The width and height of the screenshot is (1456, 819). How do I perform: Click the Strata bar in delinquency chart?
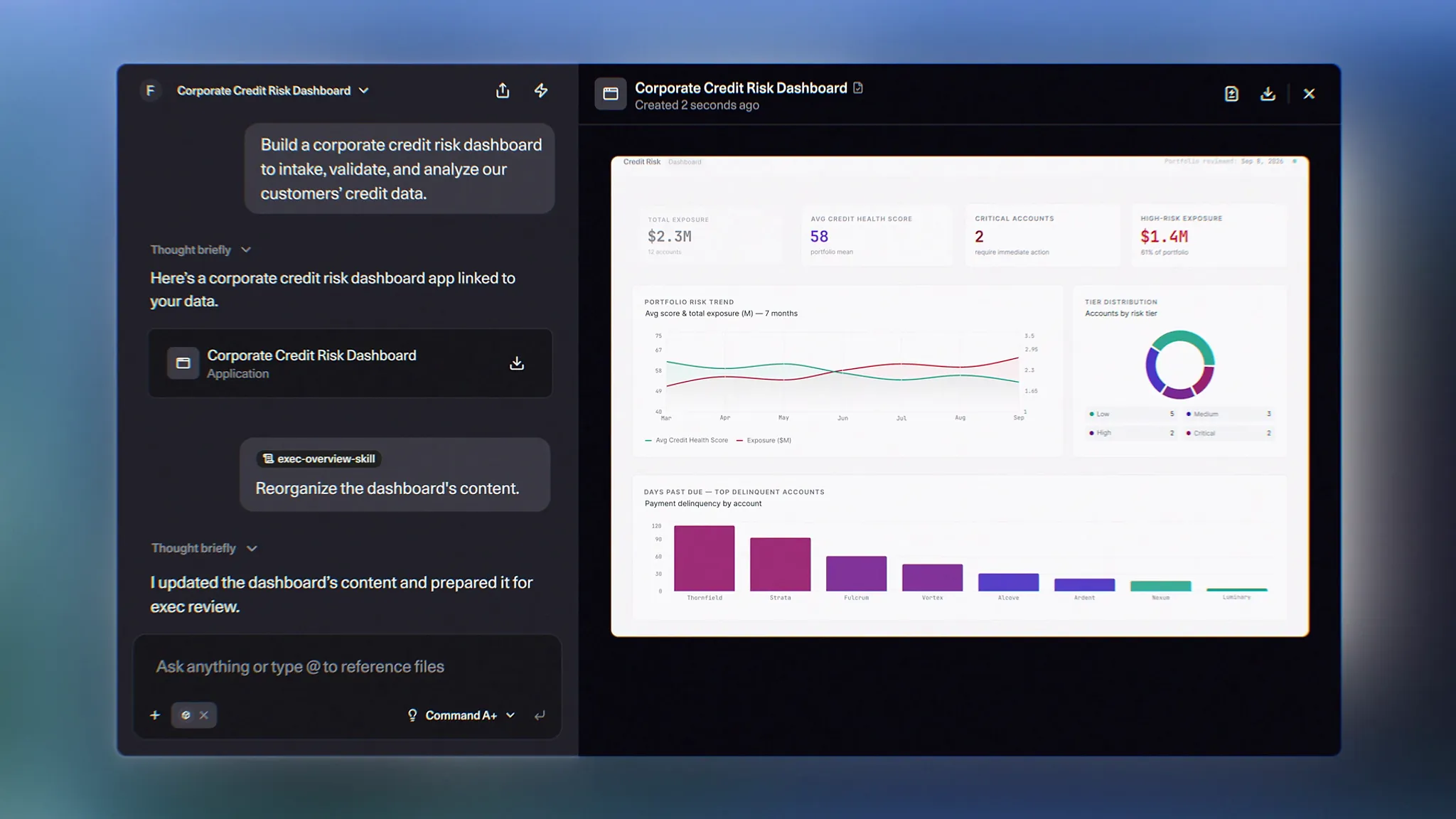point(780,564)
